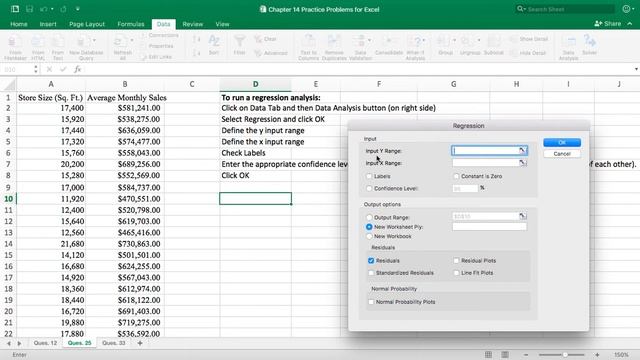
Task: Click the From Text import icon
Action: click(58, 42)
